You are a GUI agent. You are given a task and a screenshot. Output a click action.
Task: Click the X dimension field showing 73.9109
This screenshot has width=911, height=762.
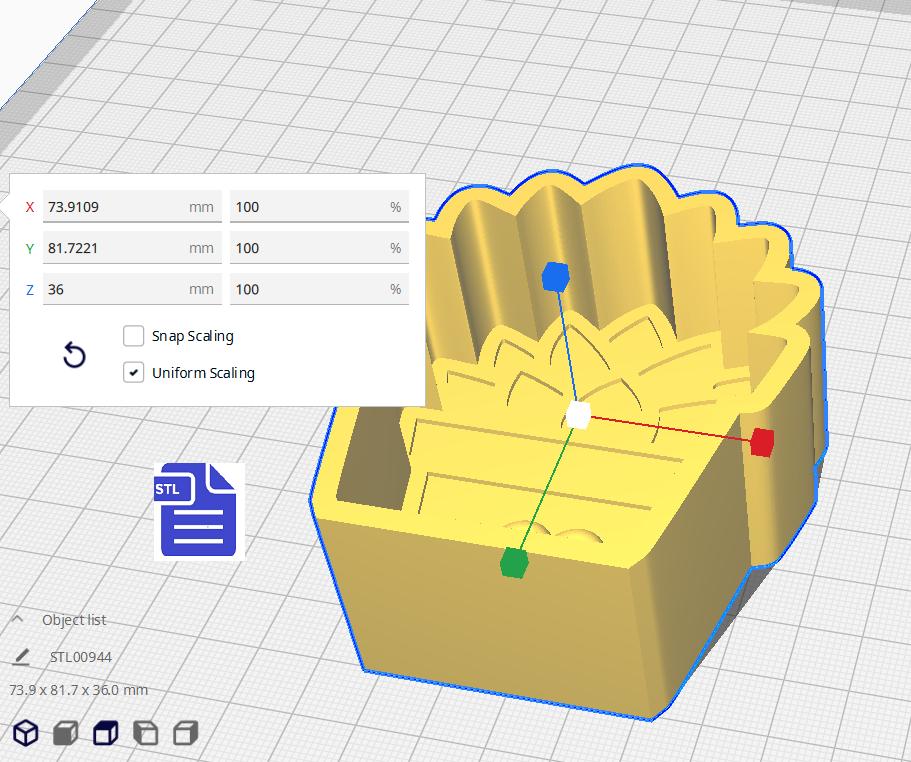coord(132,207)
